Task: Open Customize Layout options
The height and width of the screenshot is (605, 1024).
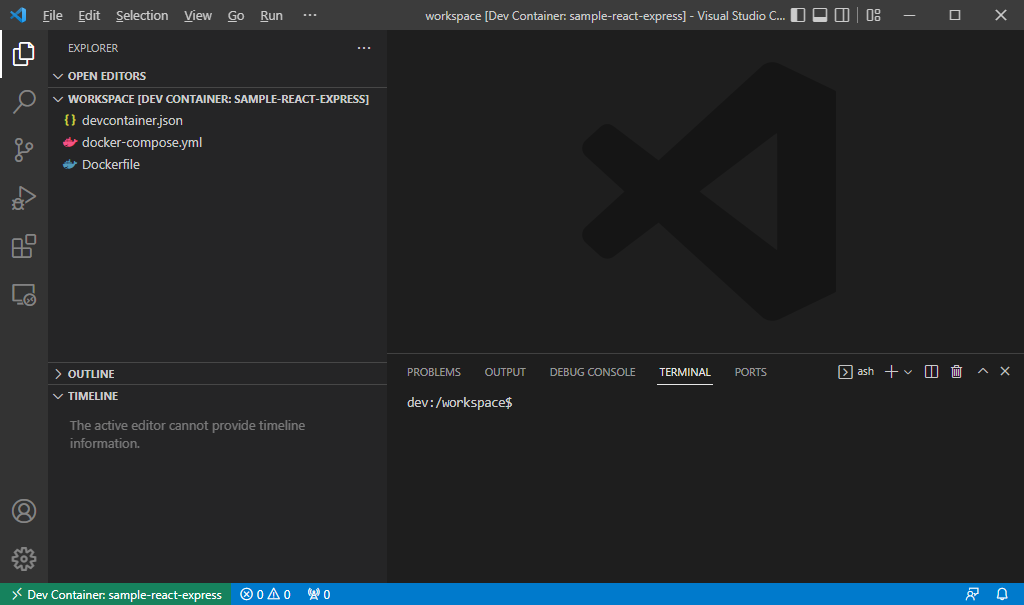Action: point(873,15)
